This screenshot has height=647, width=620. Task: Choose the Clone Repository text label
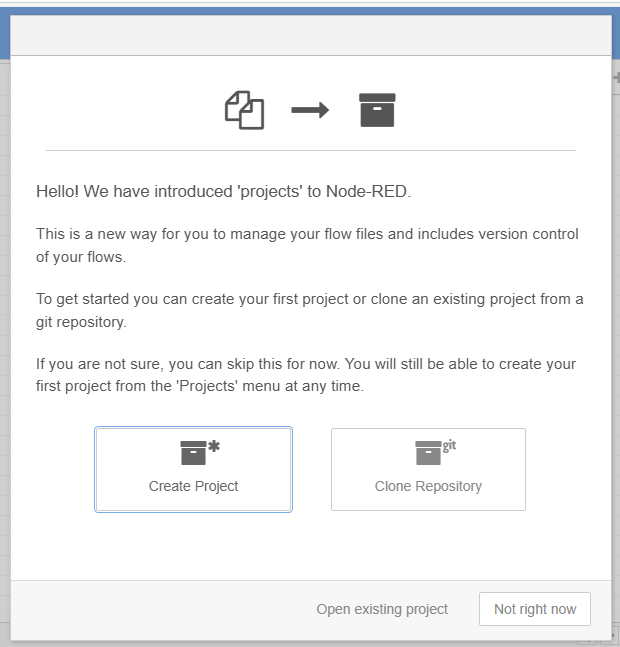(428, 487)
